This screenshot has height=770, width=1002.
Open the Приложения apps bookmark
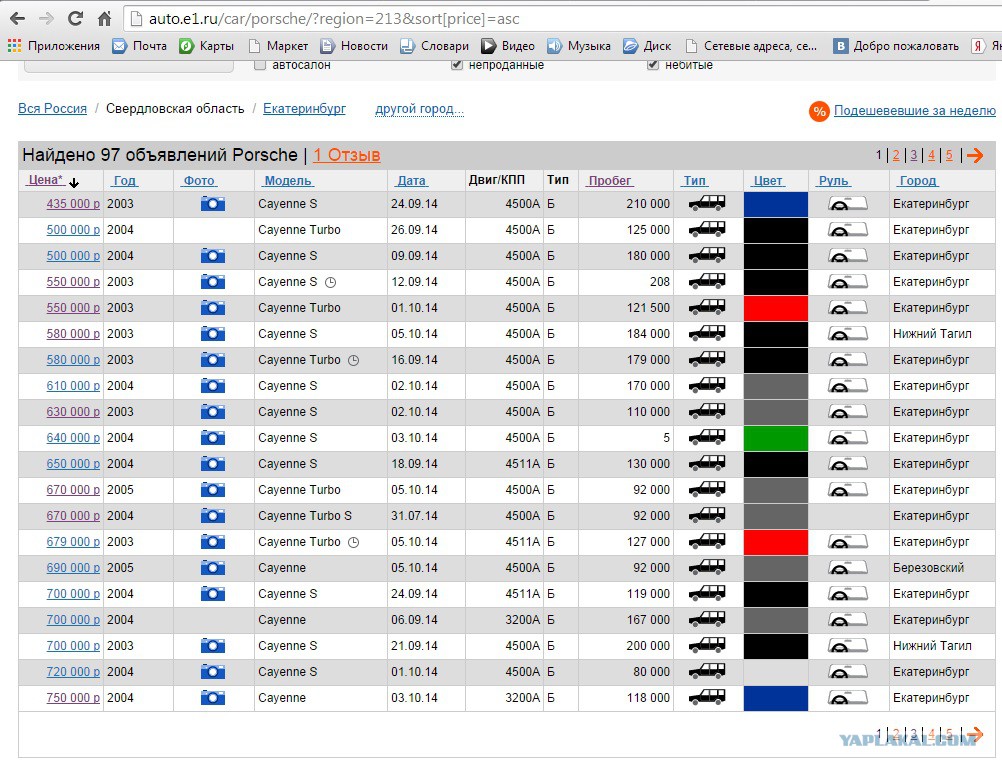[x=54, y=46]
